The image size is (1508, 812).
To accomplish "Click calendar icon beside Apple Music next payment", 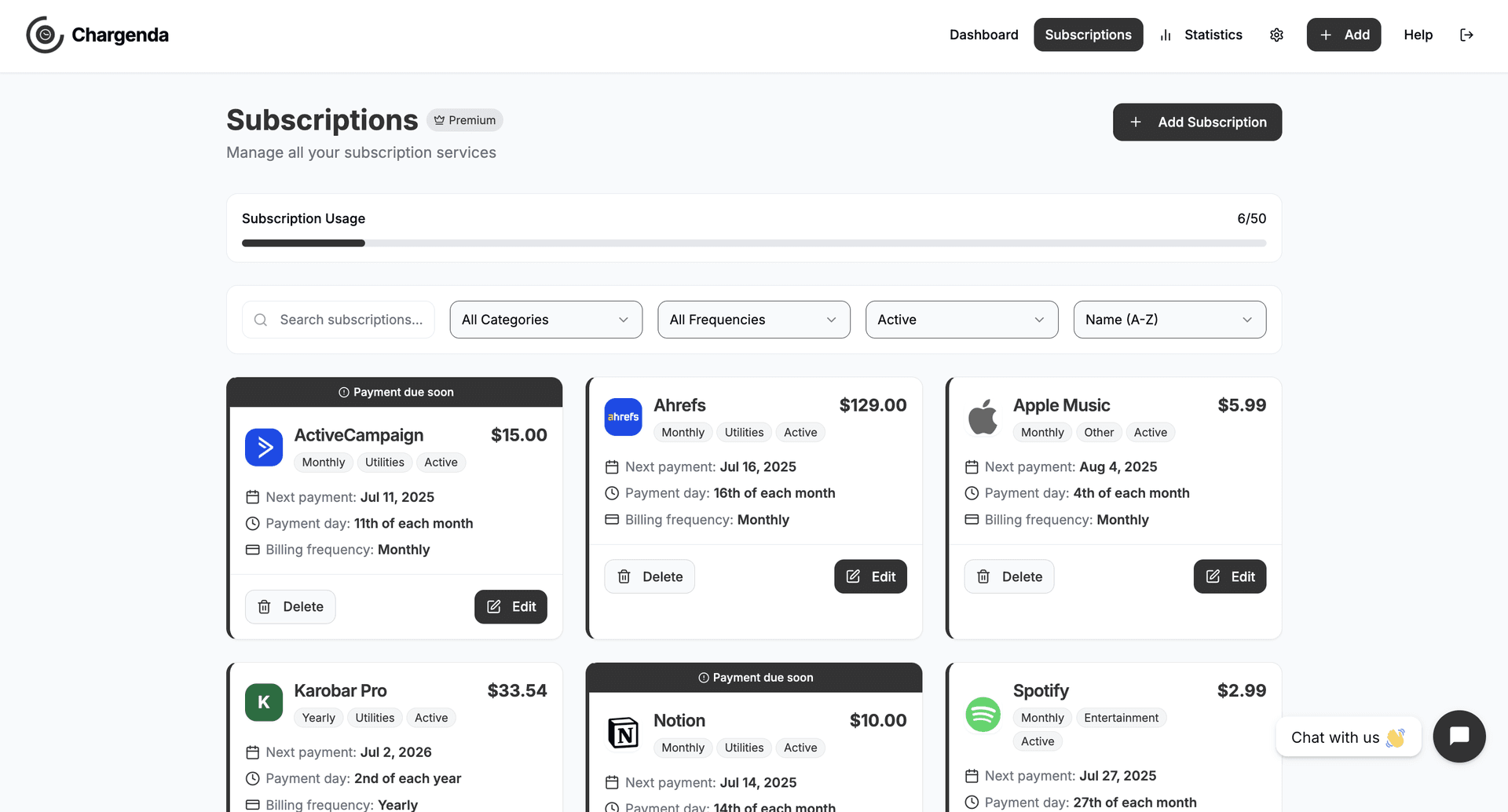I will (972, 467).
